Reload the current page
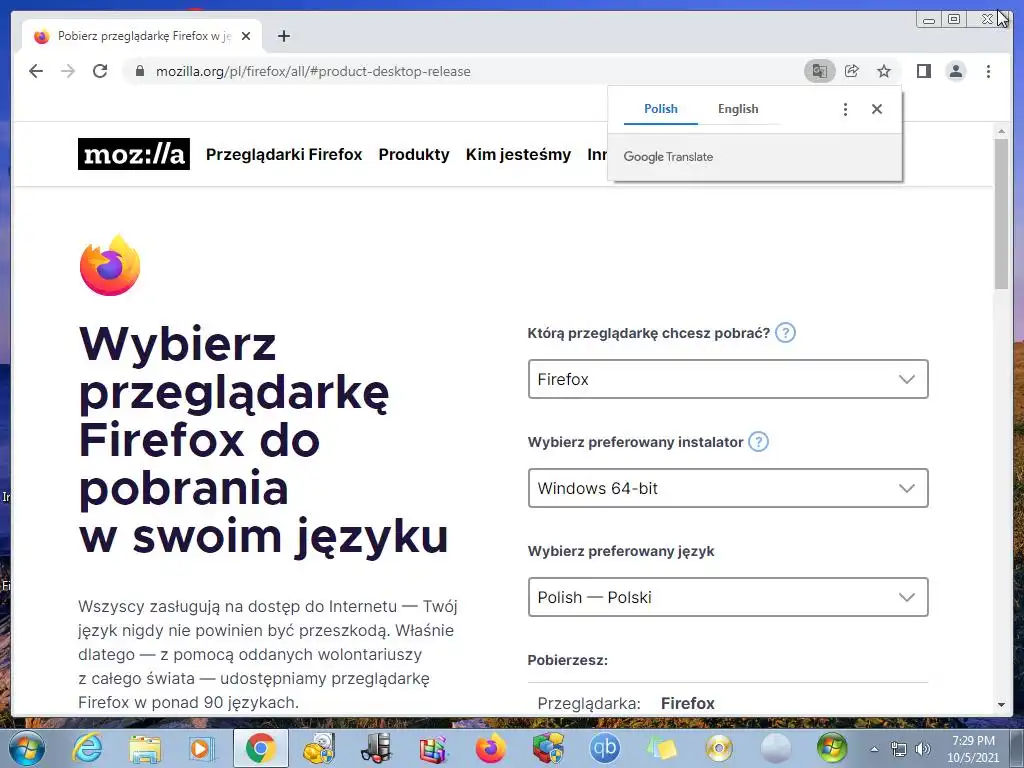This screenshot has height=768, width=1024. click(100, 71)
